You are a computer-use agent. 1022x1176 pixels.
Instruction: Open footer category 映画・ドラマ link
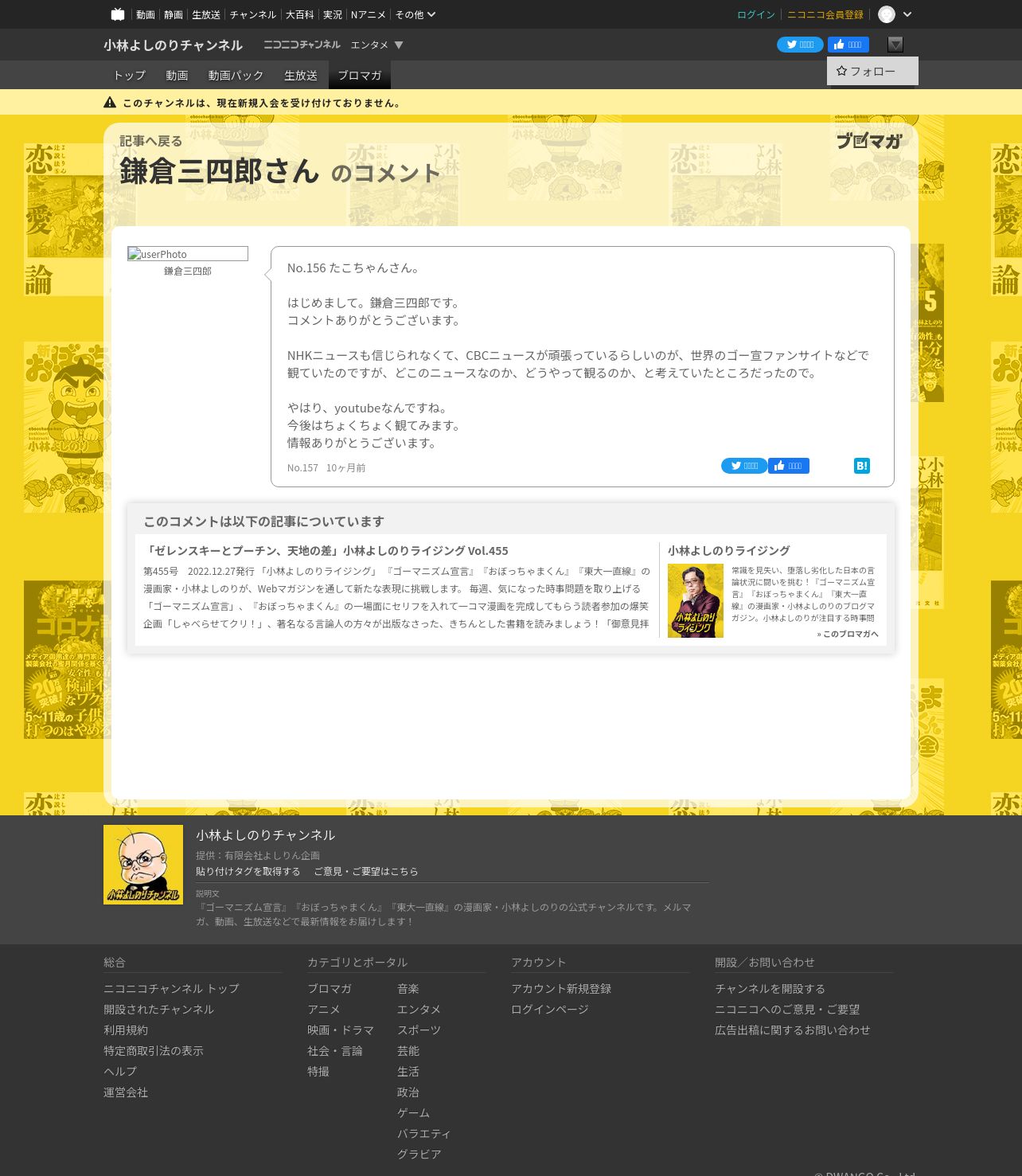[x=341, y=1029]
